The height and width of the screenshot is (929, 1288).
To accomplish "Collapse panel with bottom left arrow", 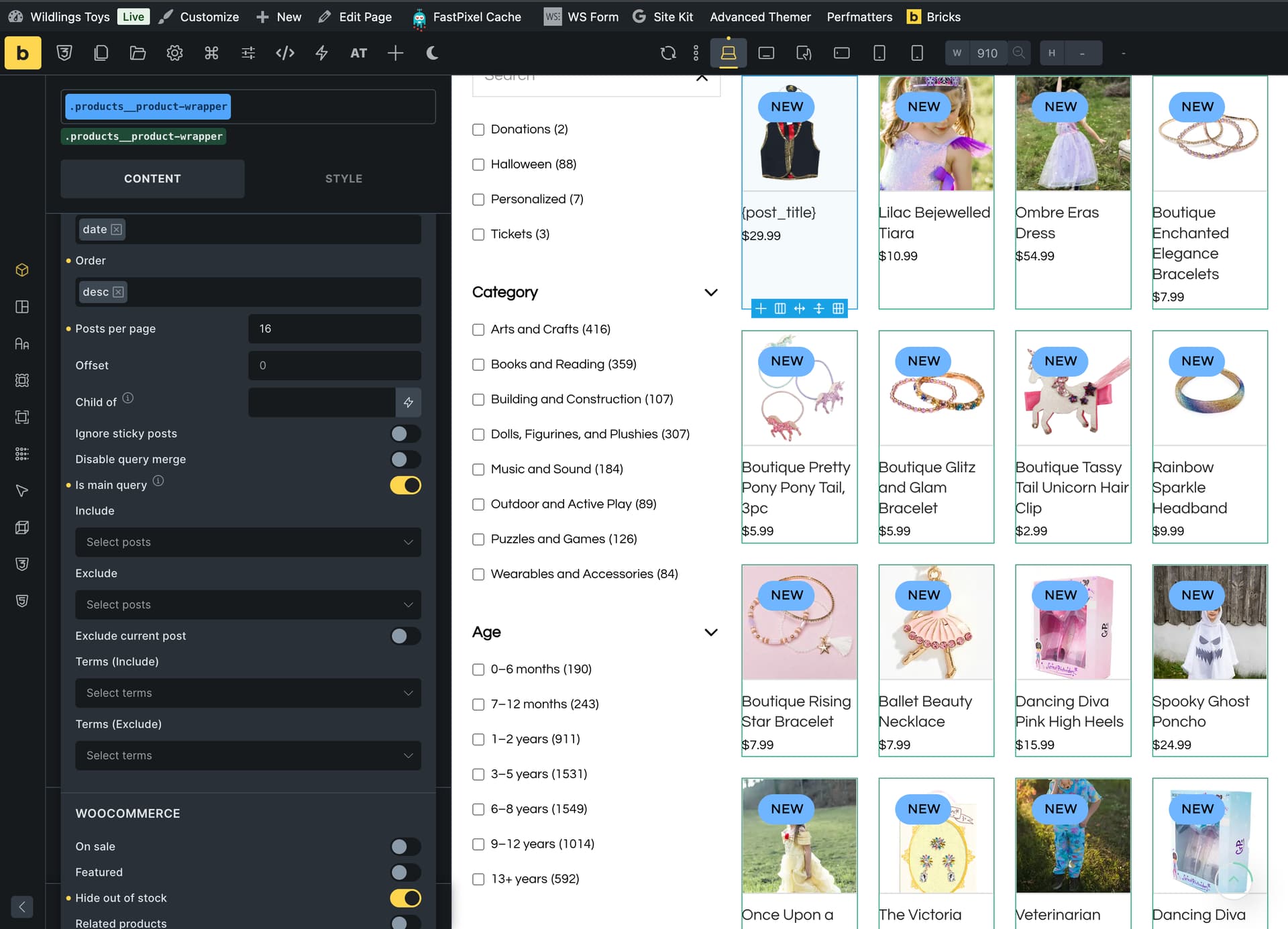I will (22, 907).
